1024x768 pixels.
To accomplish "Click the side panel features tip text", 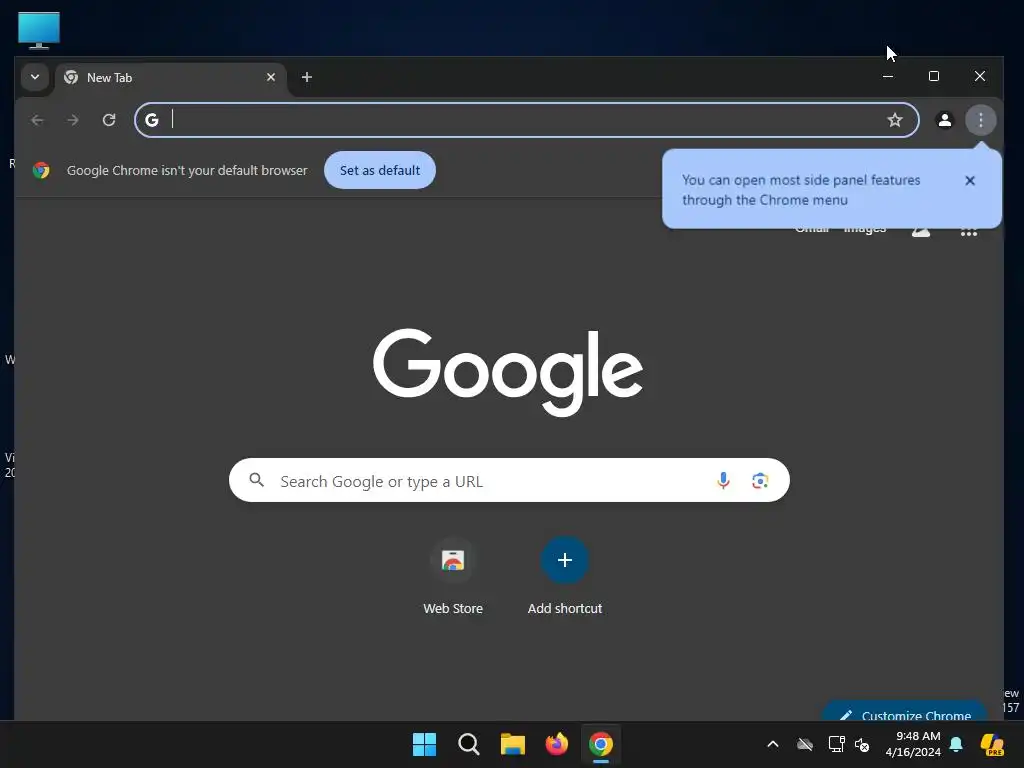I will [801, 190].
